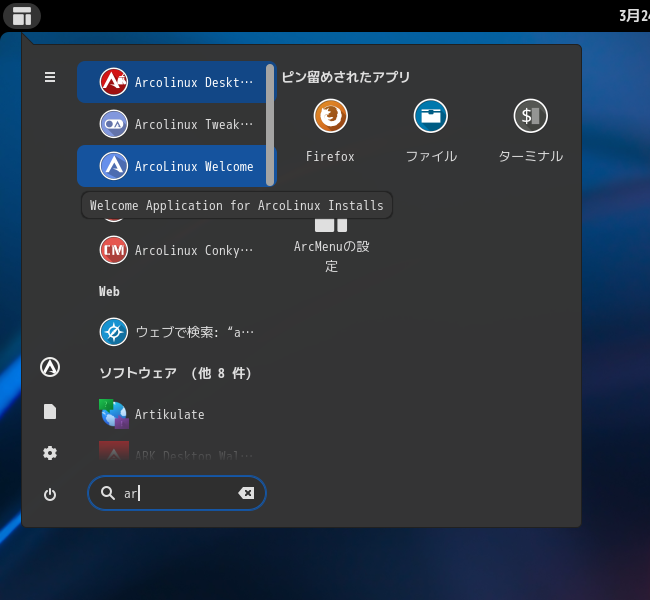
Task: Open the hamburger menu in ArcMenu sidebar
Action: [50, 77]
